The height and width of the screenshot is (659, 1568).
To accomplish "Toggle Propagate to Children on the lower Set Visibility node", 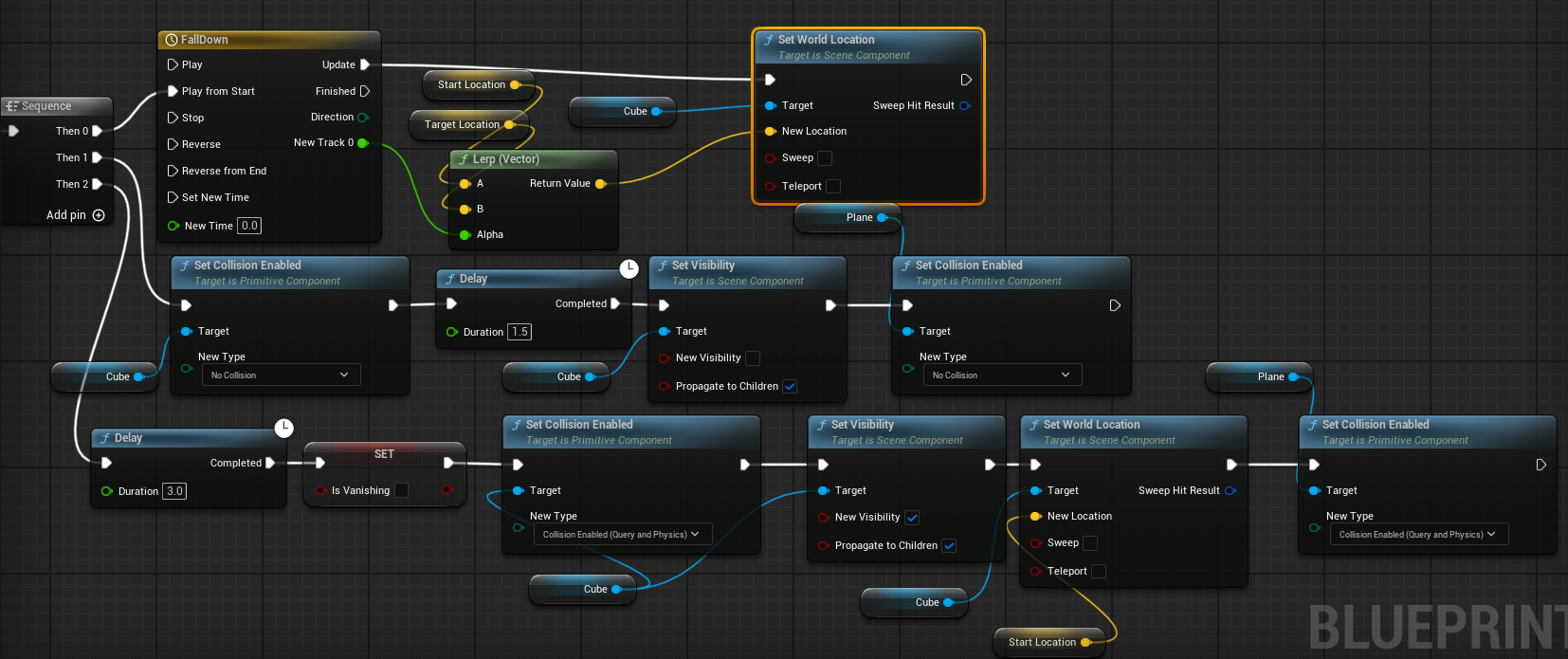I will (x=950, y=546).
